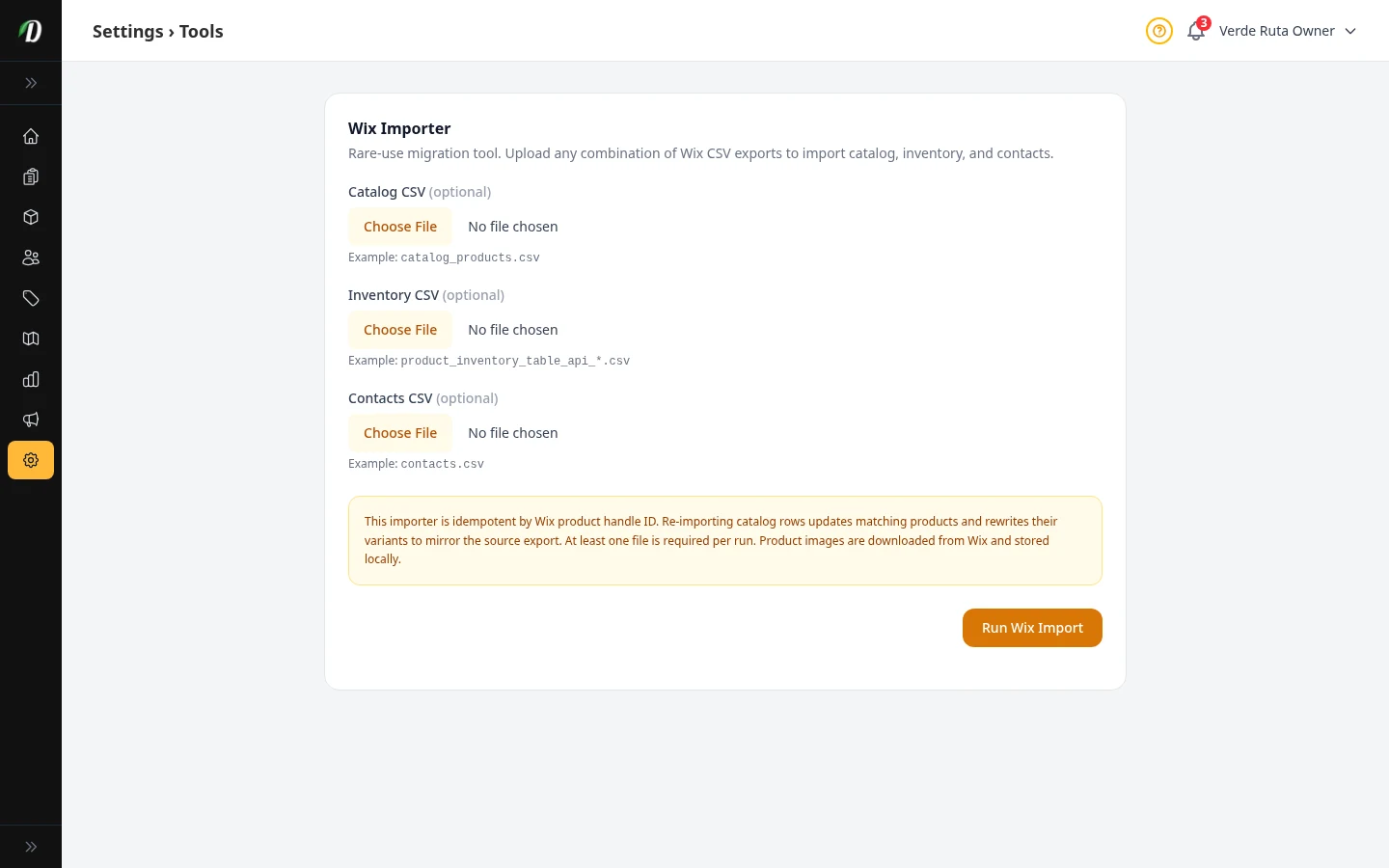Open the megaphone marketing icon
The height and width of the screenshot is (868, 1389).
[31, 420]
